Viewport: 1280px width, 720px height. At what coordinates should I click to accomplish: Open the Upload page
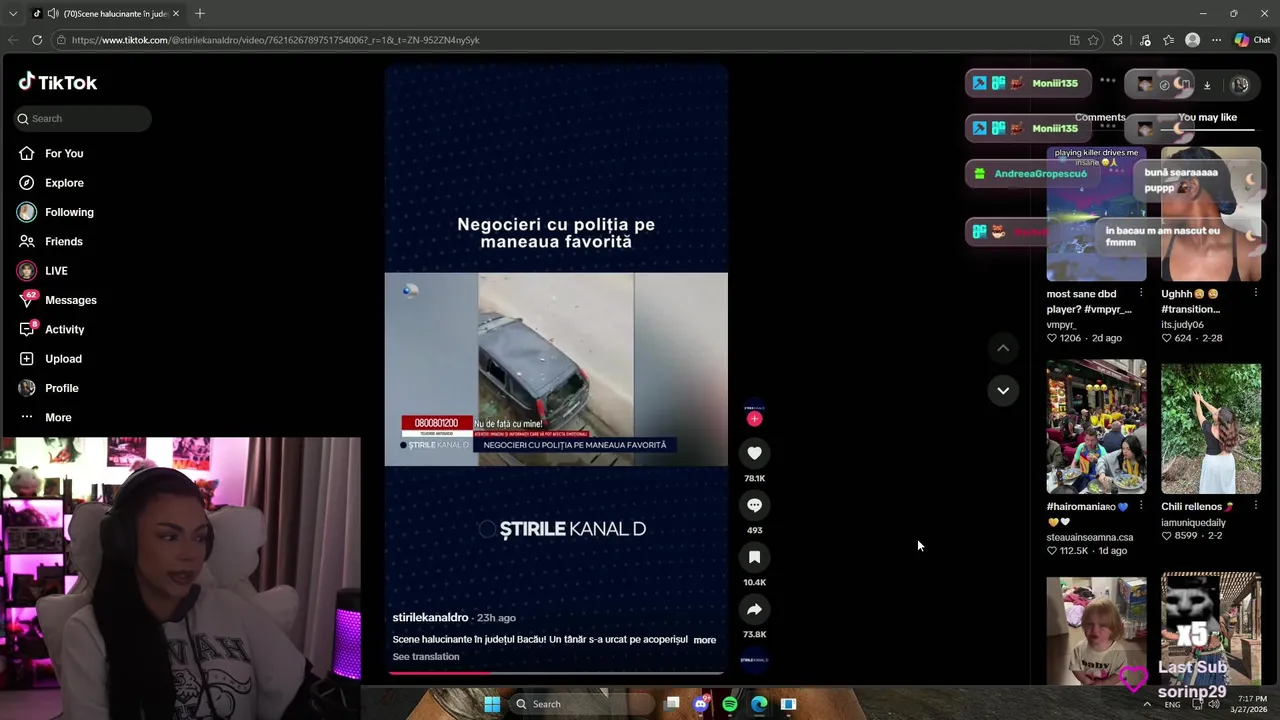pos(63,359)
